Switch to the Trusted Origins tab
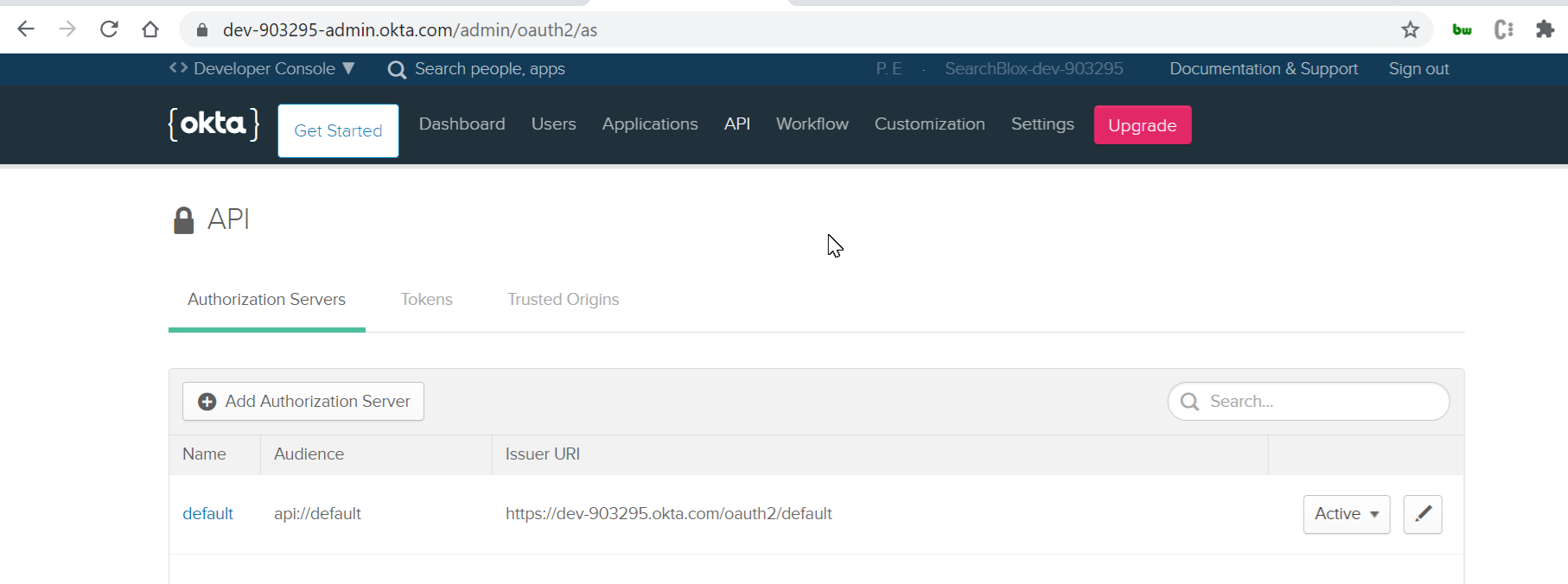 [x=564, y=300]
